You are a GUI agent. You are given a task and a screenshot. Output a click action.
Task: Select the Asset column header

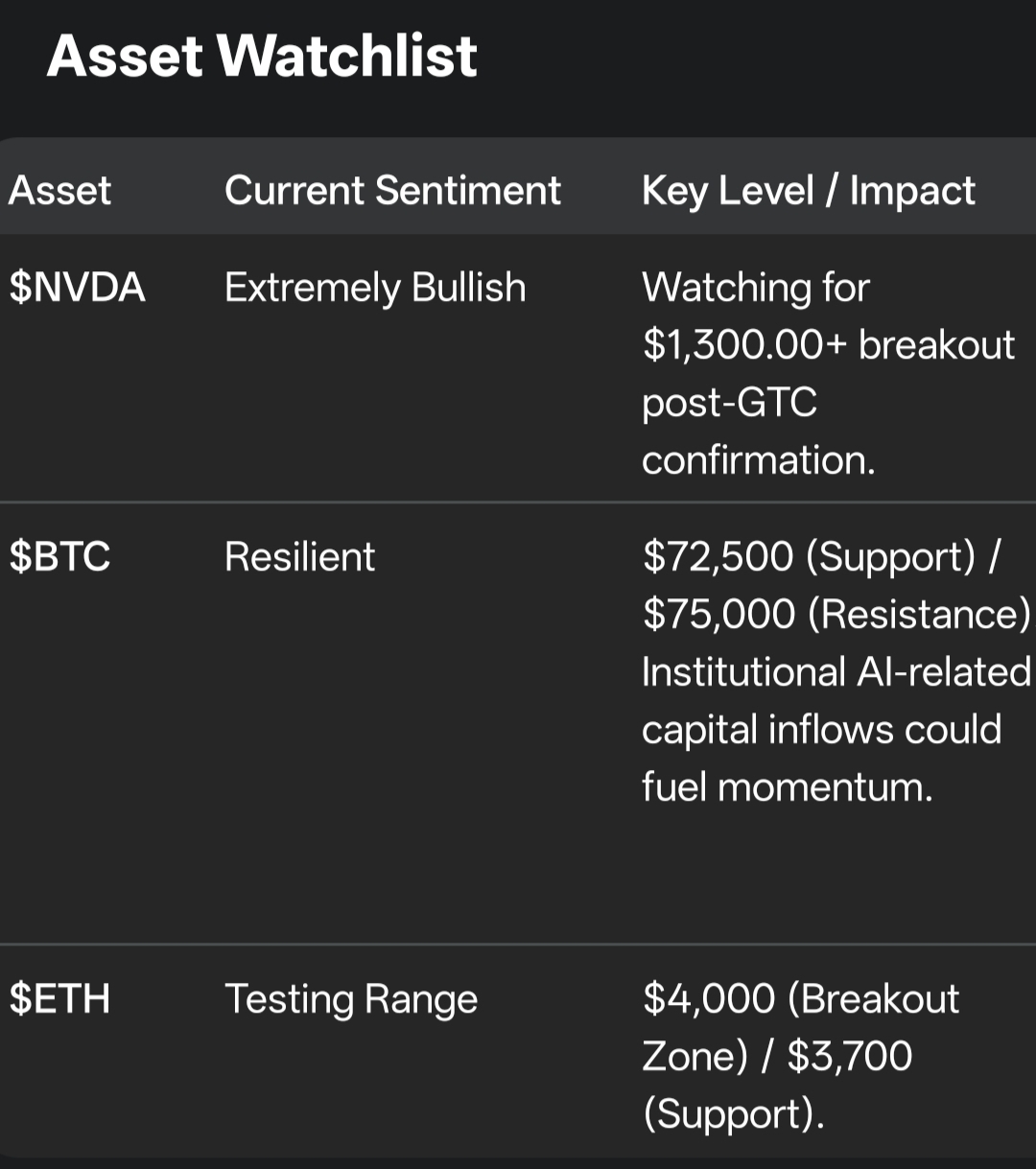(x=59, y=191)
